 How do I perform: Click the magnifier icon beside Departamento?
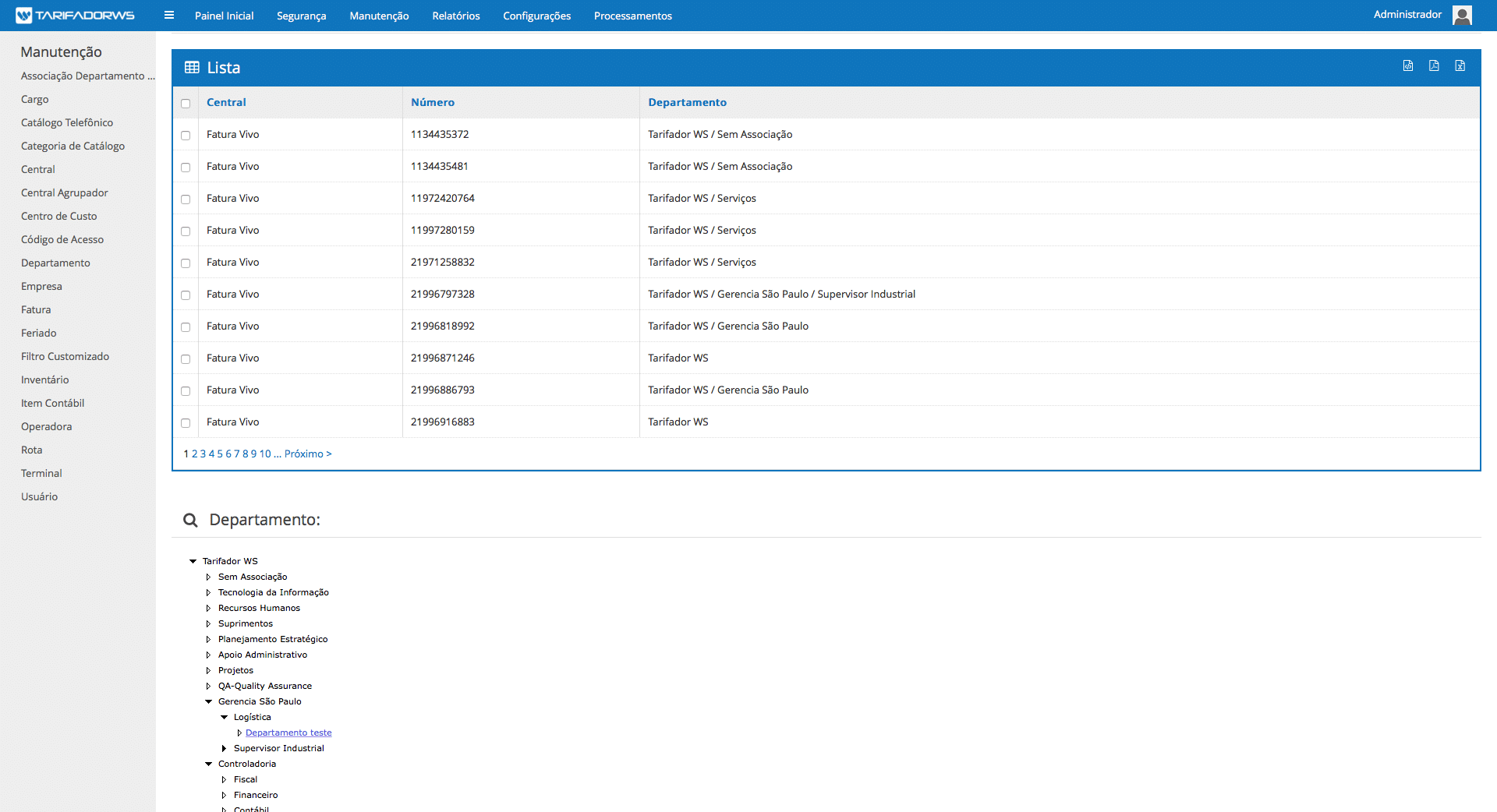point(190,520)
